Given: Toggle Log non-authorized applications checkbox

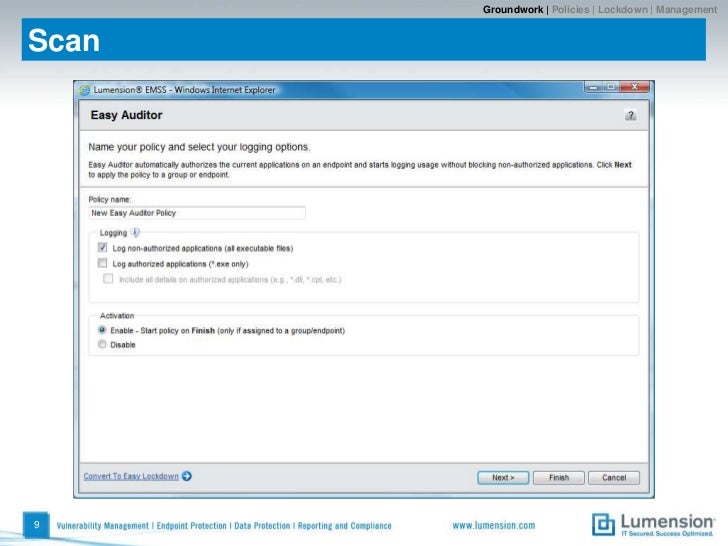Looking at the screenshot, I should click(x=103, y=247).
